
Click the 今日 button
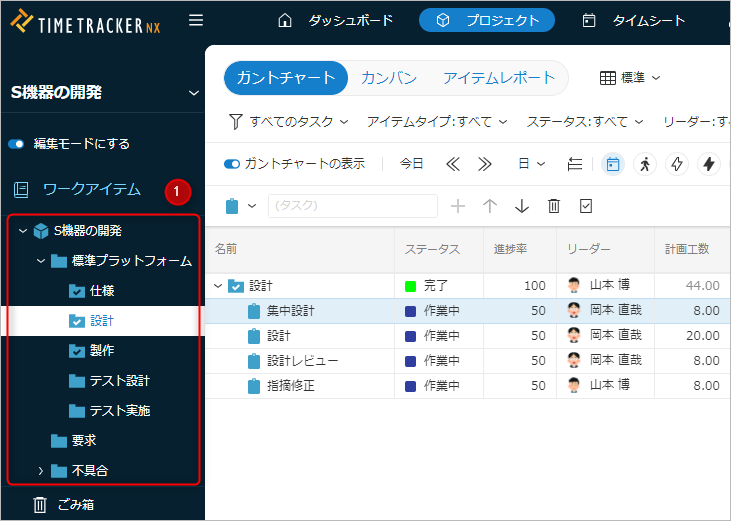(x=411, y=164)
